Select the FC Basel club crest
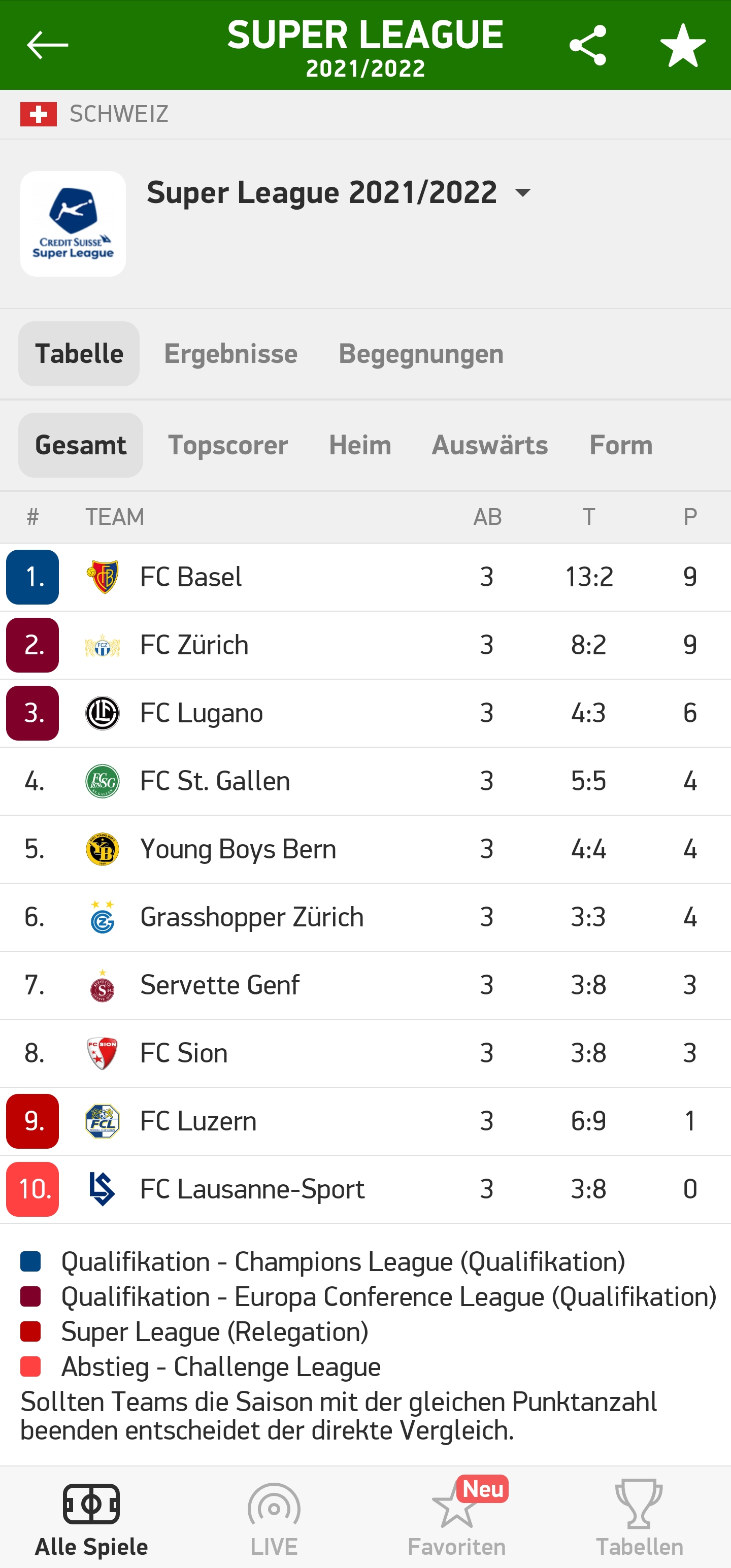 [102, 577]
